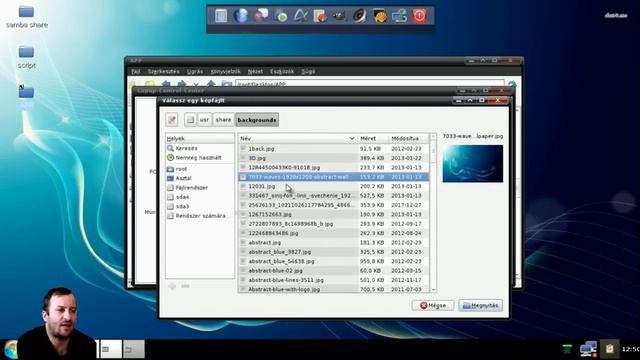
Task: Click the green network activity tray icon
Action: pos(567,349)
